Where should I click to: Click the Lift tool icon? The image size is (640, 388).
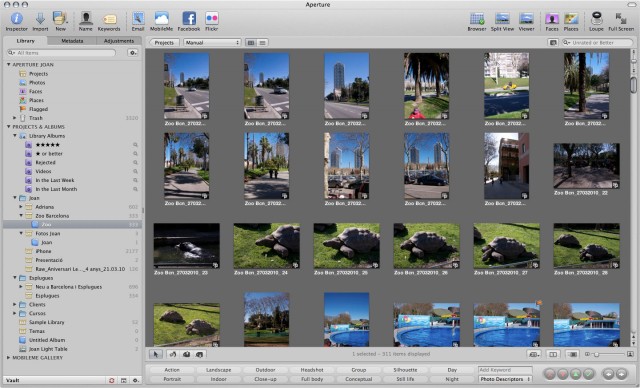186,354
